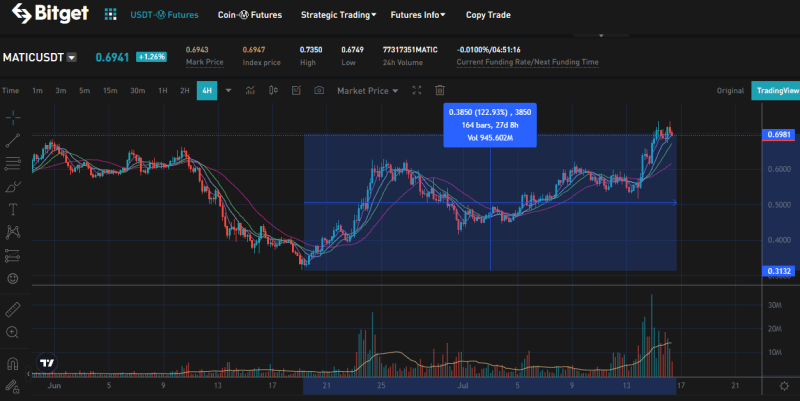Open Strategic Trading dropdown menu

[x=338, y=15]
